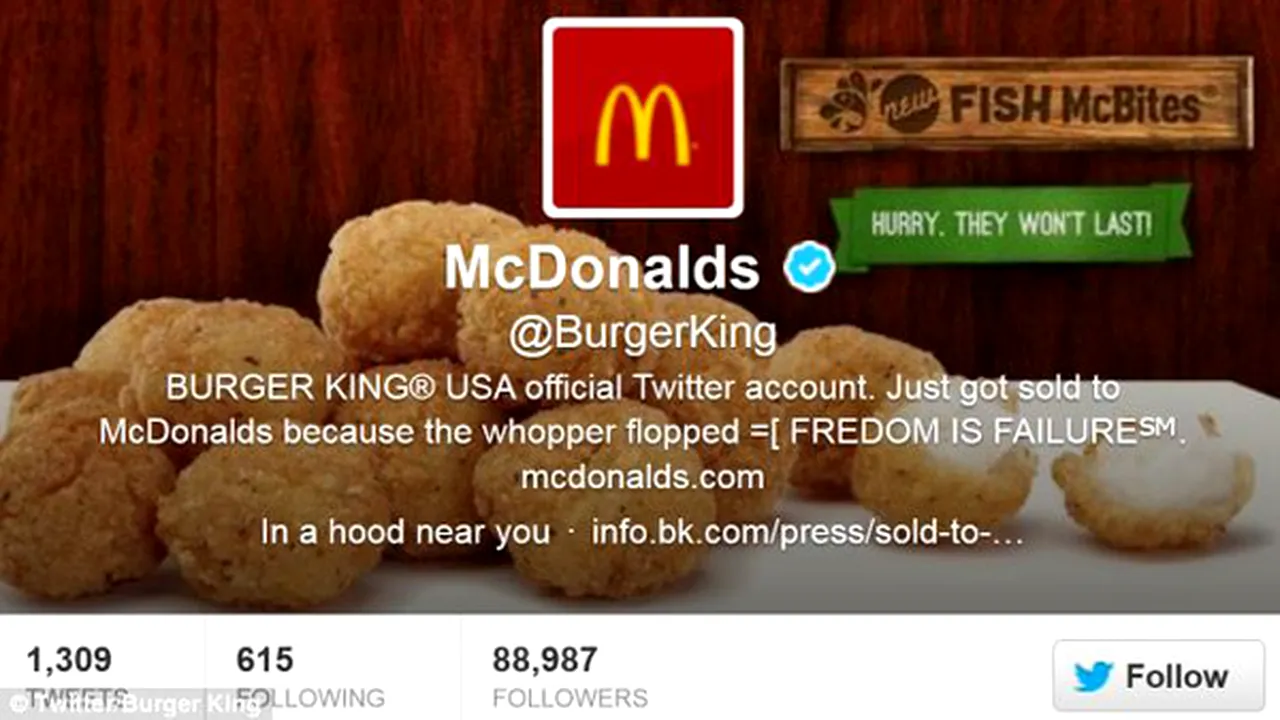This screenshot has height=720, width=1280.
Task: Click the McDonald's golden arches profile picture
Action: point(643,118)
